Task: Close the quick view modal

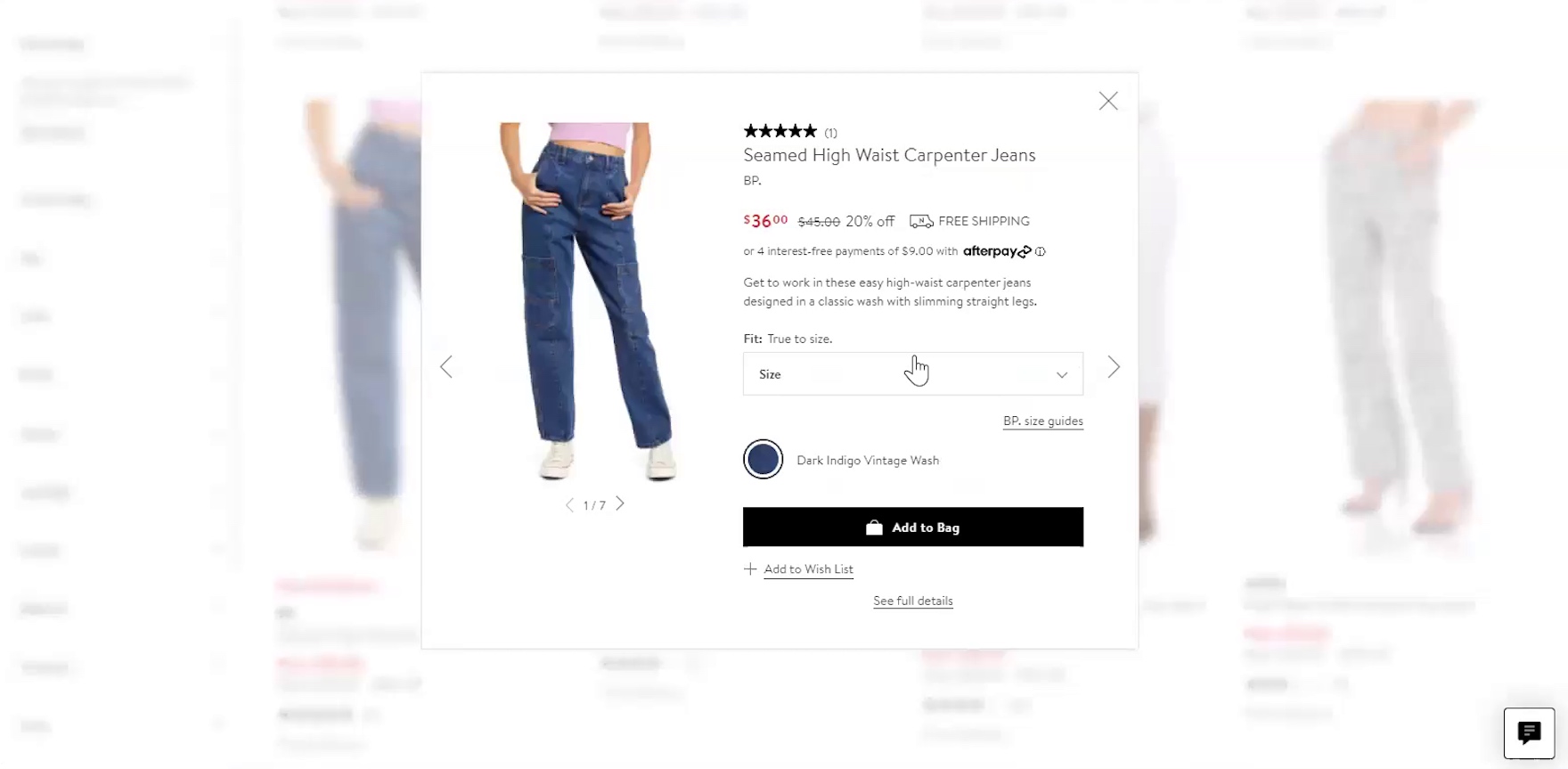Action: pos(1108,101)
